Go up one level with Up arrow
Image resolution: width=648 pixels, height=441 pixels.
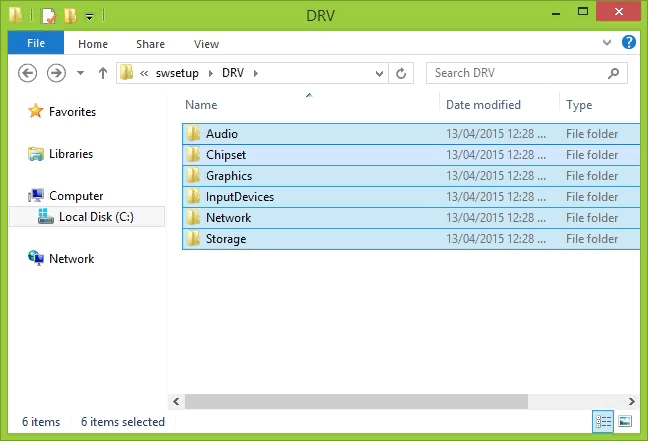point(102,73)
